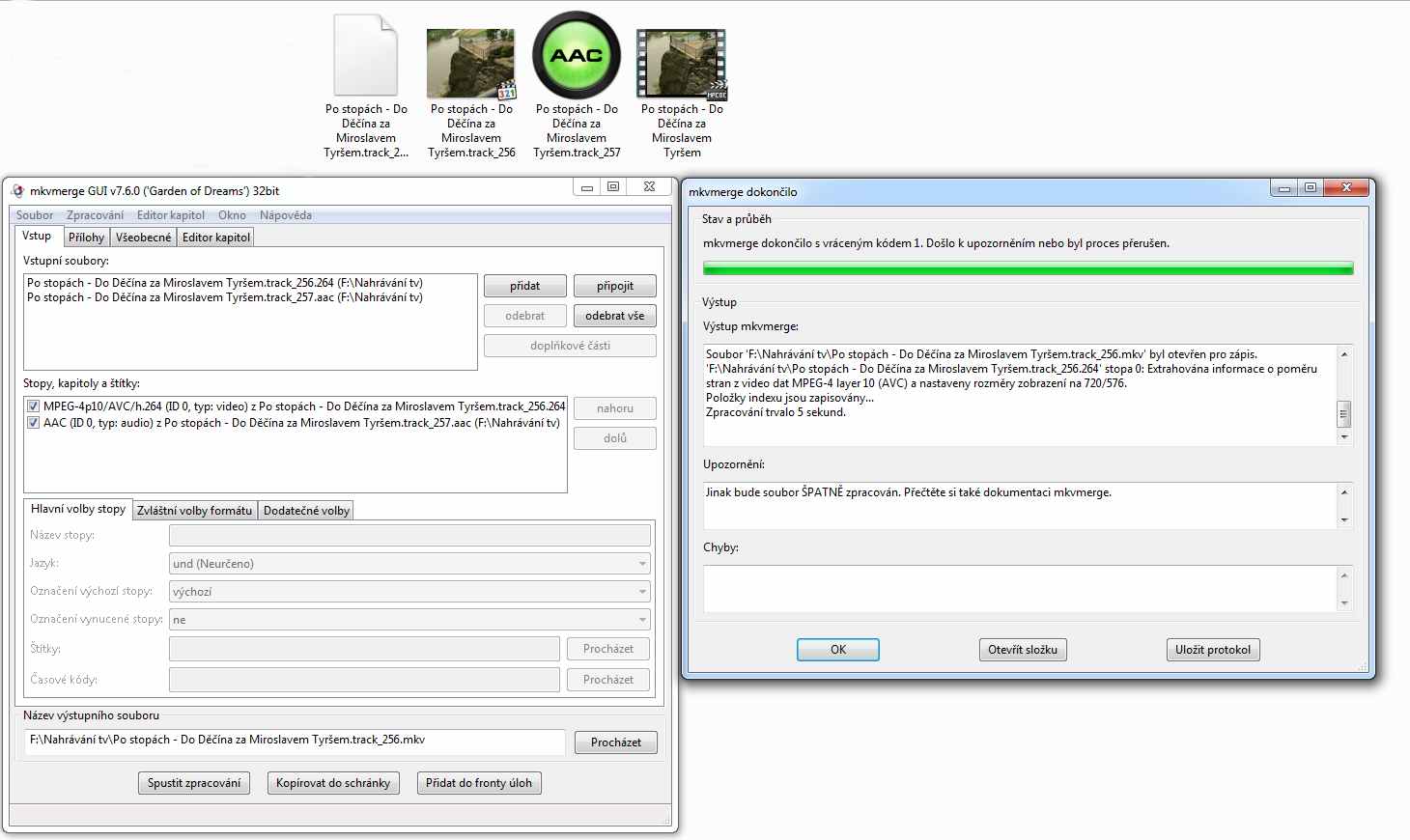
Task: Switch to the Editor kapitol tab
Action: (216, 238)
